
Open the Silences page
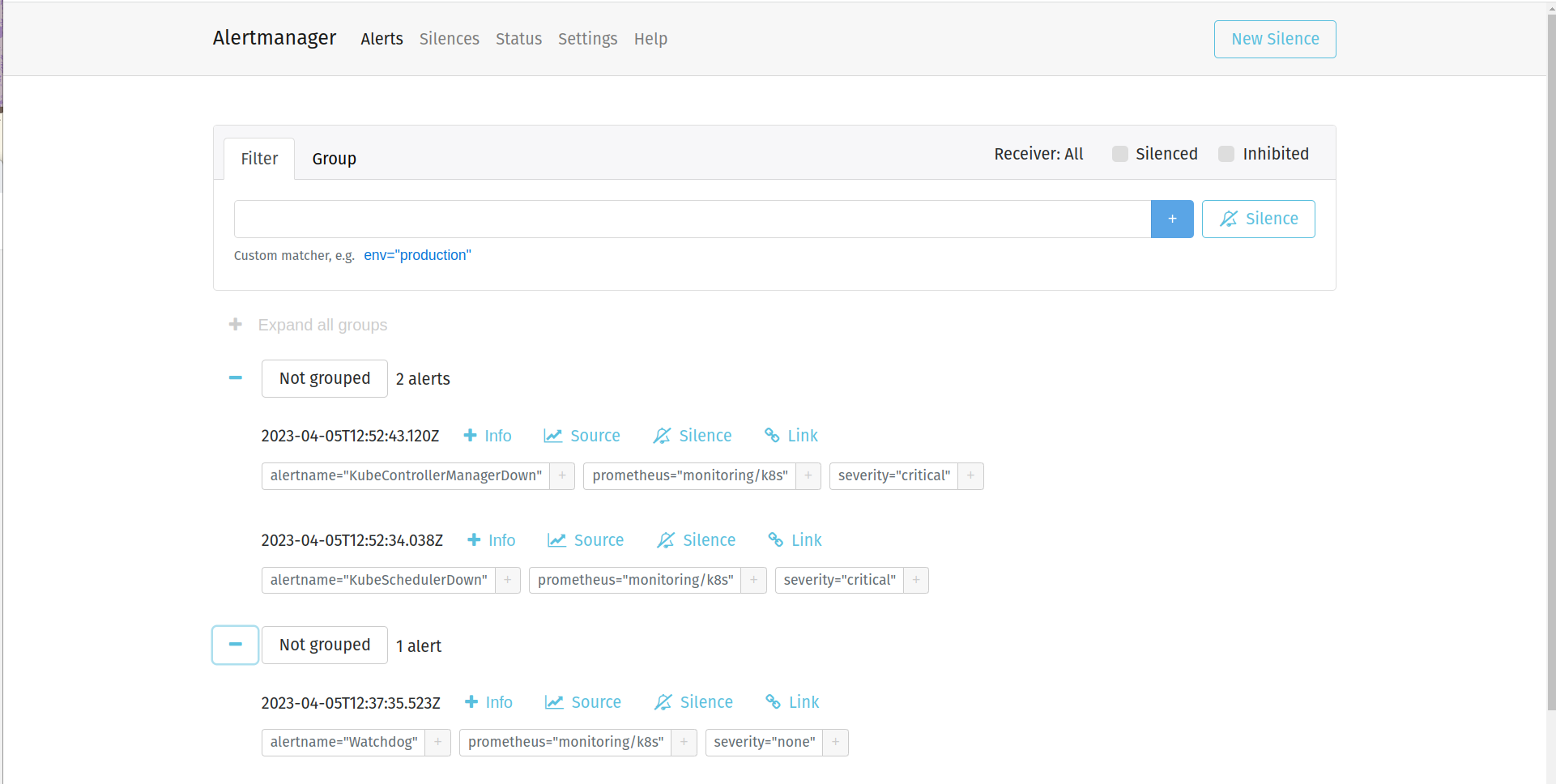[450, 39]
